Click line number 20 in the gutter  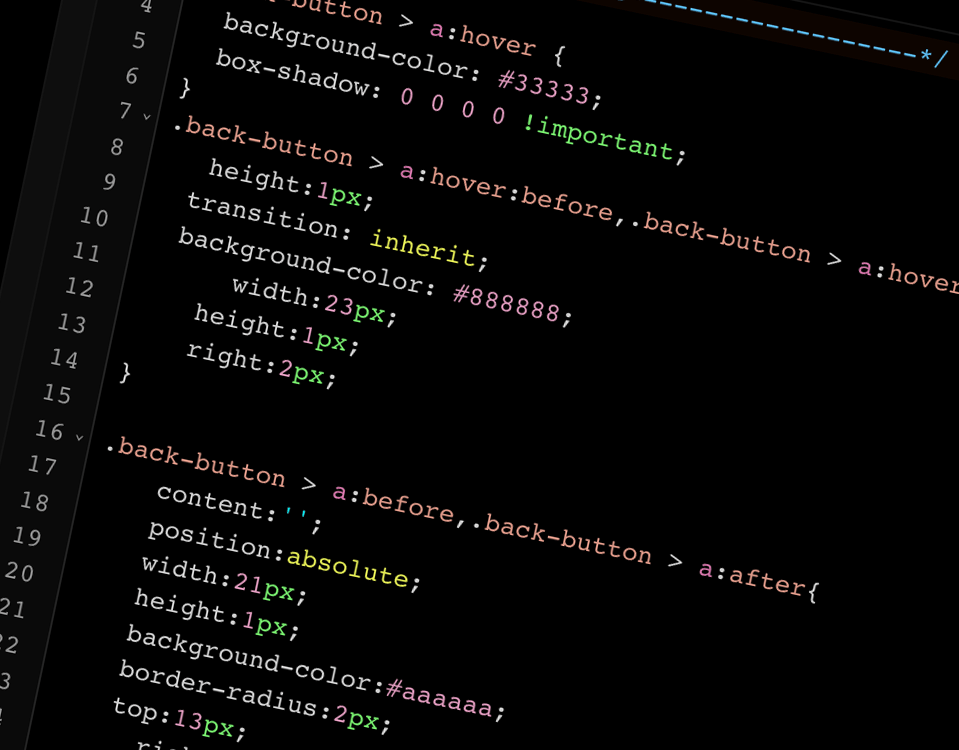[20, 572]
